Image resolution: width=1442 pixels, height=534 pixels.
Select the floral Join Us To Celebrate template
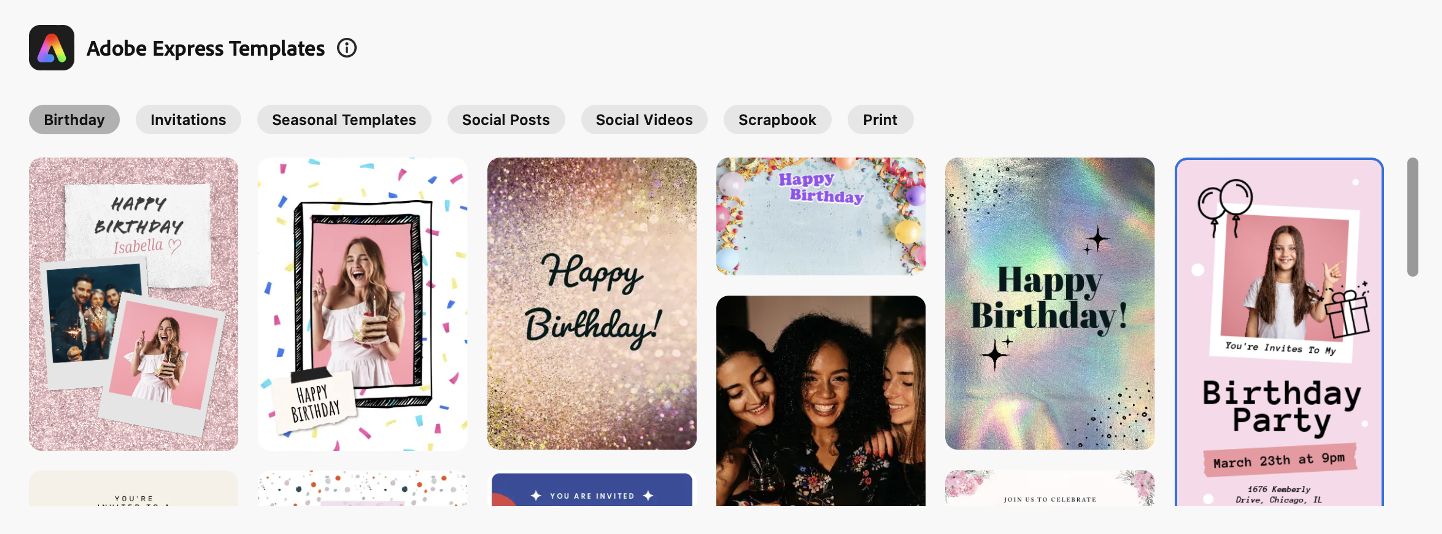click(1050, 488)
